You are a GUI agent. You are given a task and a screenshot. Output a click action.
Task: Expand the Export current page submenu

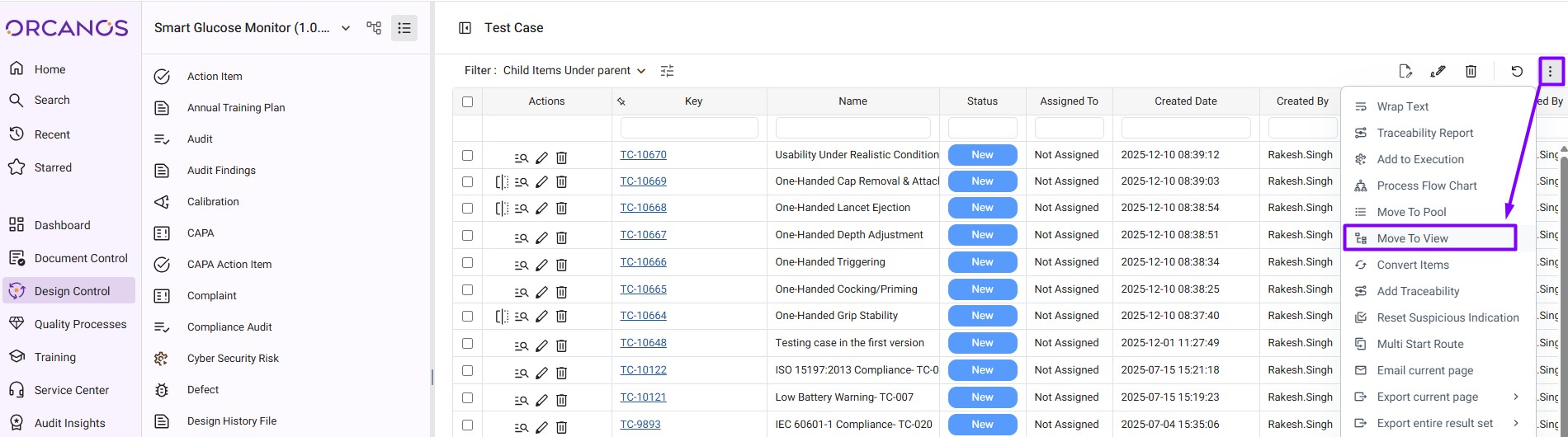pos(1515,397)
